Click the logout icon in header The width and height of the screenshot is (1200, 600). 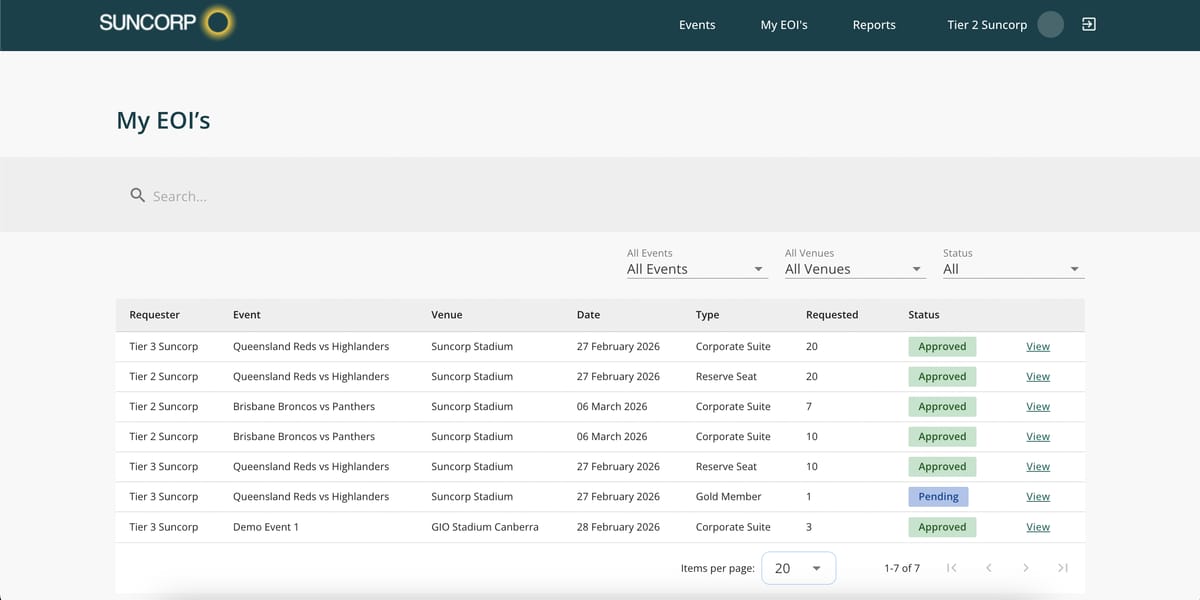(1089, 24)
